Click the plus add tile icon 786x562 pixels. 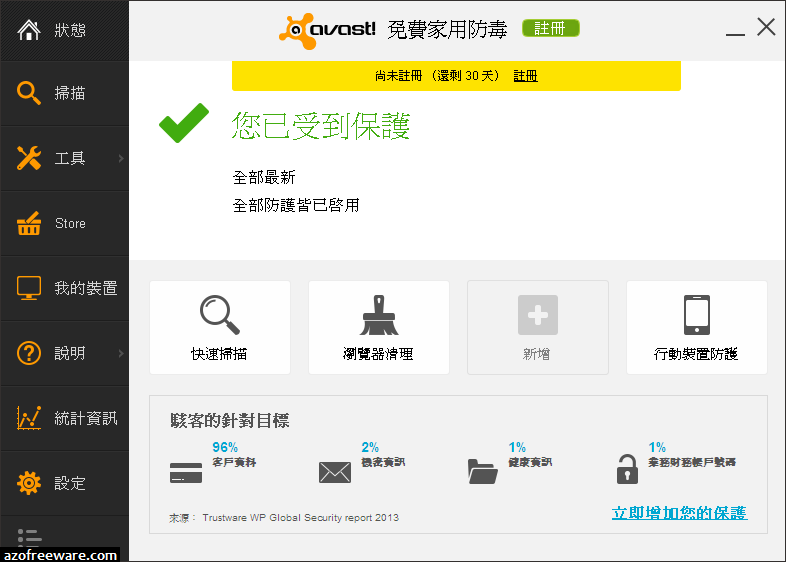coord(538,315)
